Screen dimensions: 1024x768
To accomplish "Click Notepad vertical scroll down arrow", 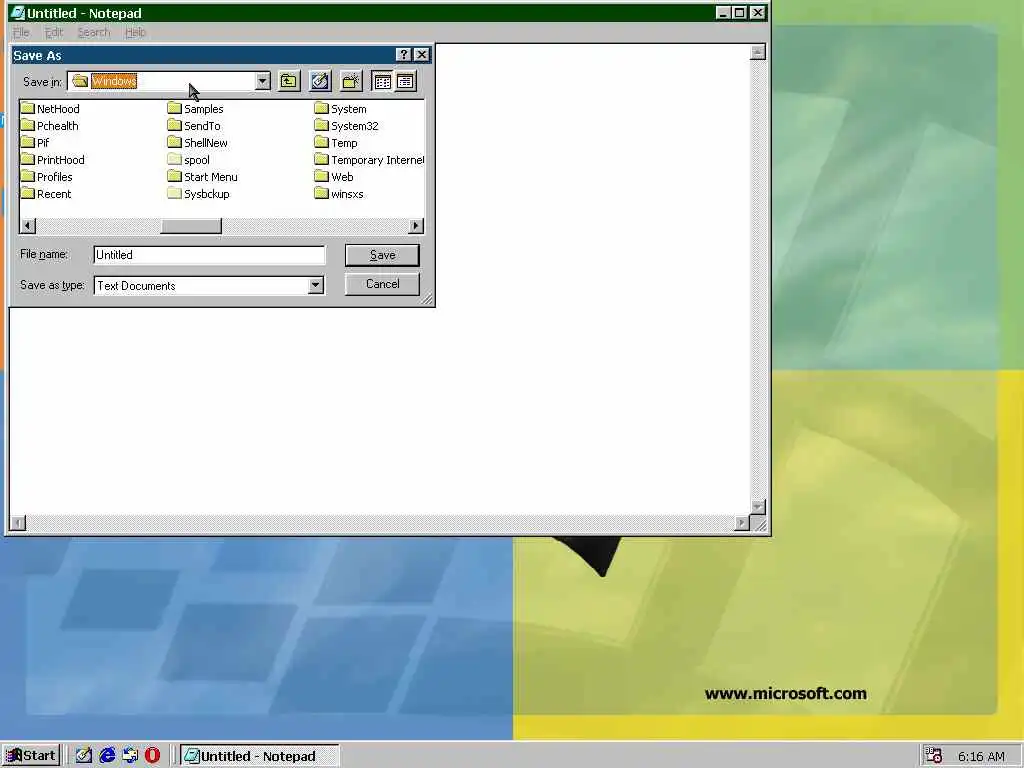I will 758,507.
